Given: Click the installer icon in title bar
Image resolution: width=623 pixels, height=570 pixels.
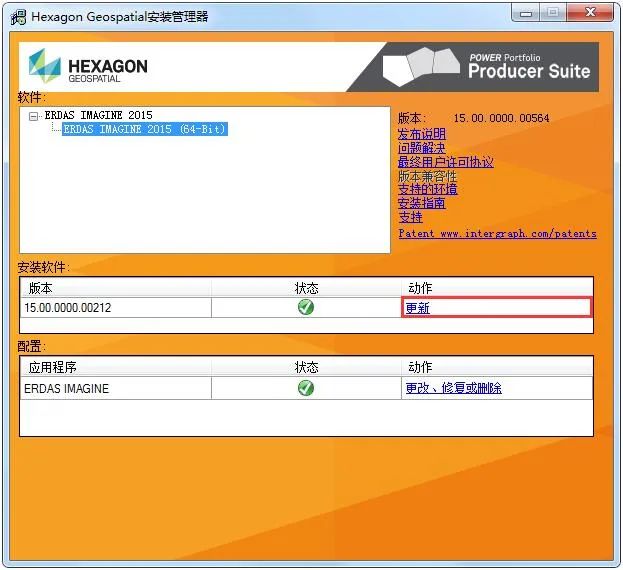Looking at the screenshot, I should pyautogui.click(x=18, y=17).
